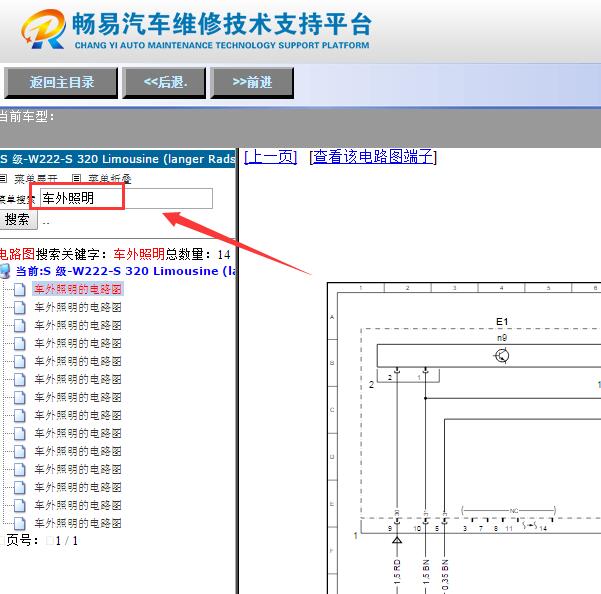
Task: Go back with the <<后退 button
Action: [164, 82]
